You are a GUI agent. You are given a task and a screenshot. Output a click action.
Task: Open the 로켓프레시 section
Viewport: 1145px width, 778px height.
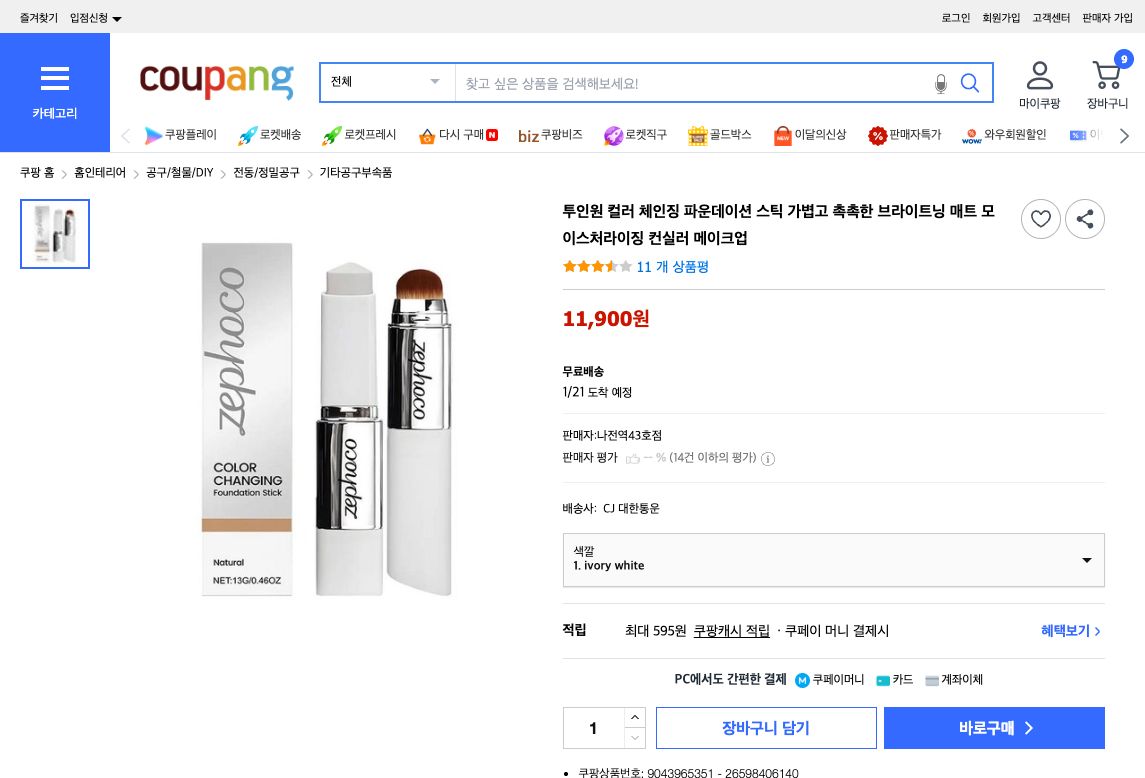click(x=369, y=135)
